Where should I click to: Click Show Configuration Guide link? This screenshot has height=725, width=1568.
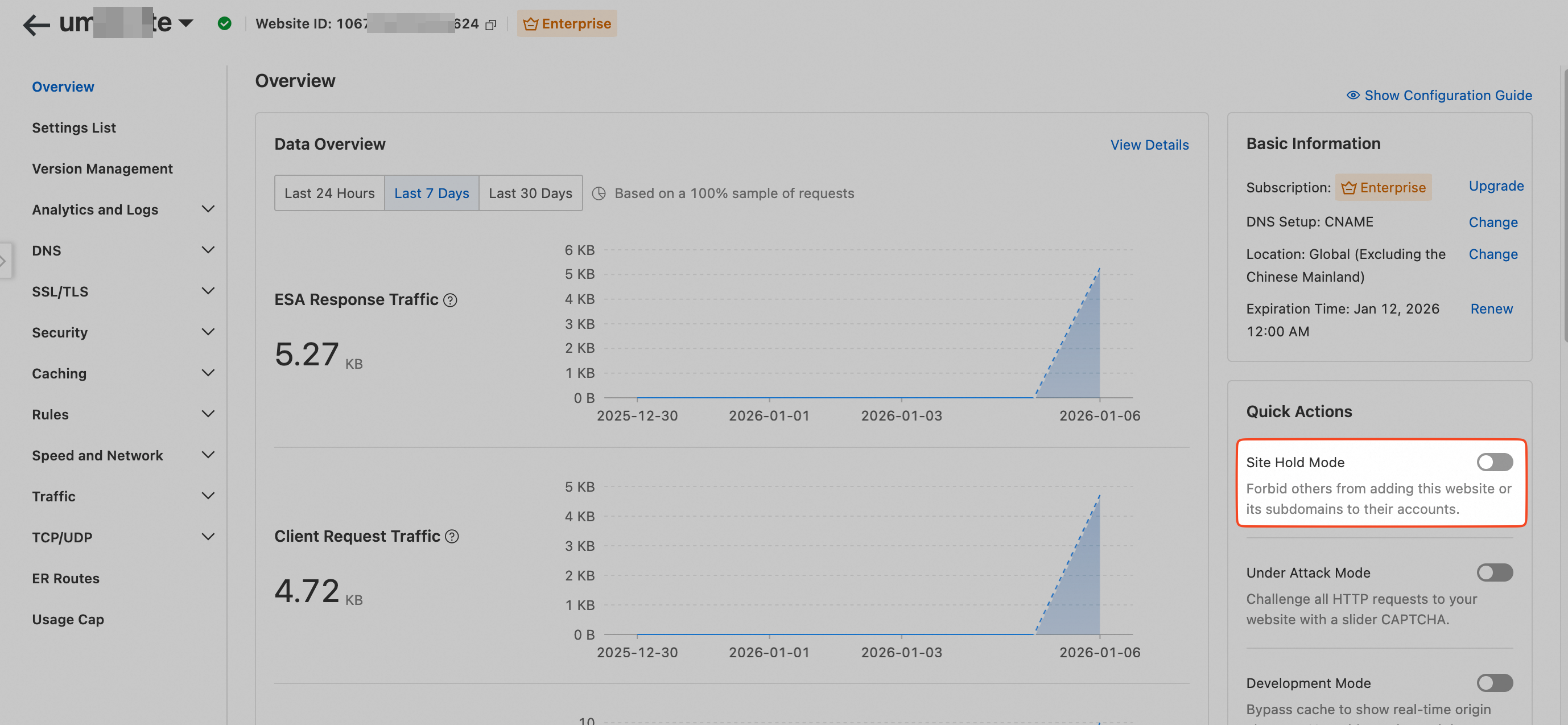[1448, 95]
